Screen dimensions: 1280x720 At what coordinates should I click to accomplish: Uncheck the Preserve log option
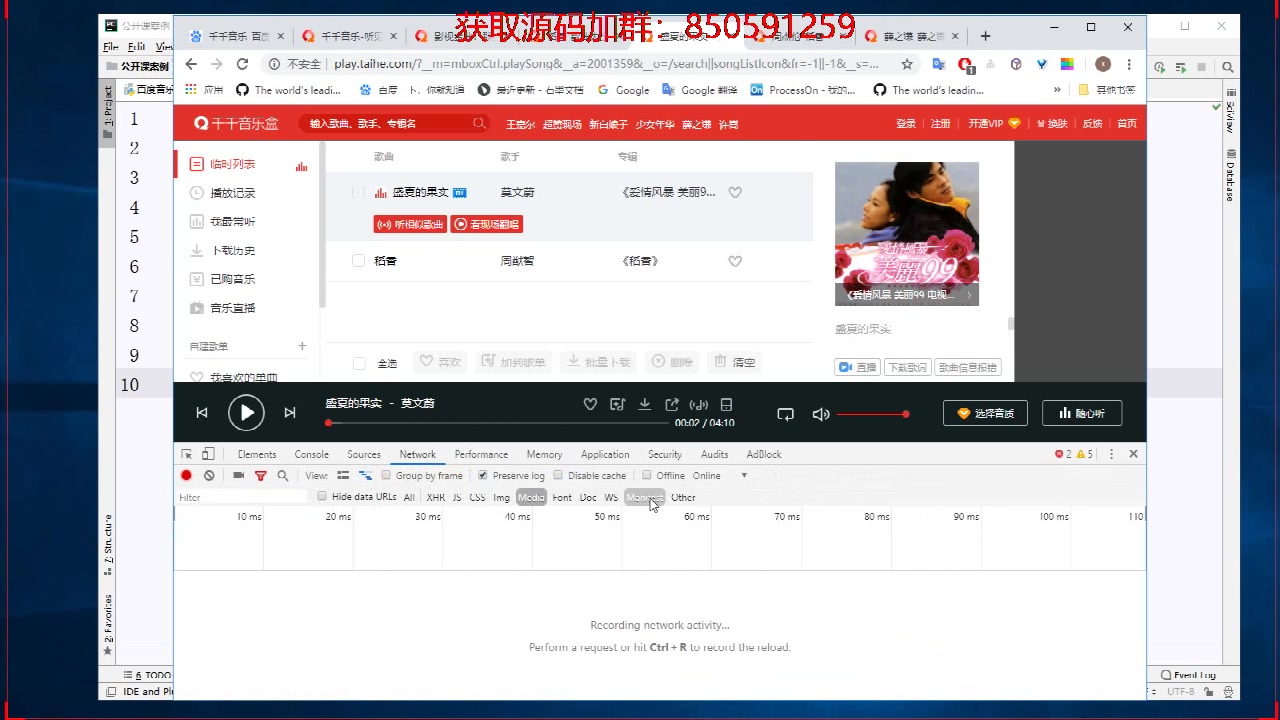coord(483,475)
